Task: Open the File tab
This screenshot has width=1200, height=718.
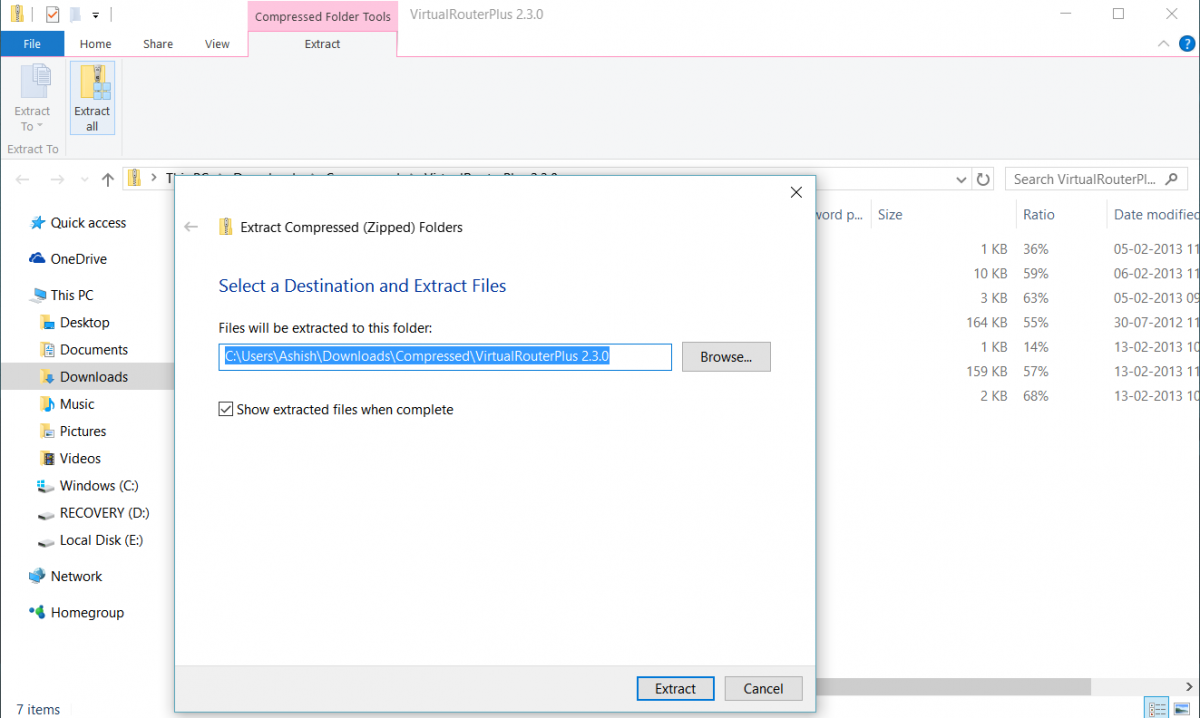Action: tap(32, 44)
